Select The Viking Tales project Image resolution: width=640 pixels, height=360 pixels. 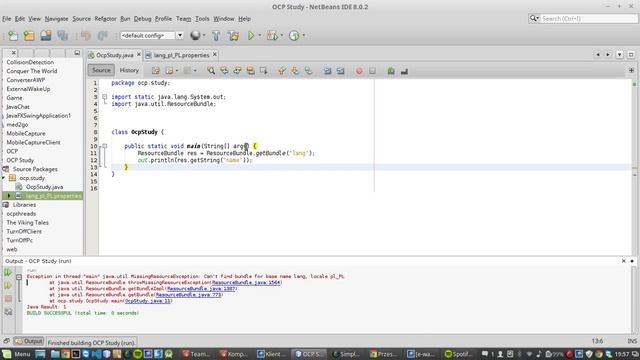[x=27, y=222]
